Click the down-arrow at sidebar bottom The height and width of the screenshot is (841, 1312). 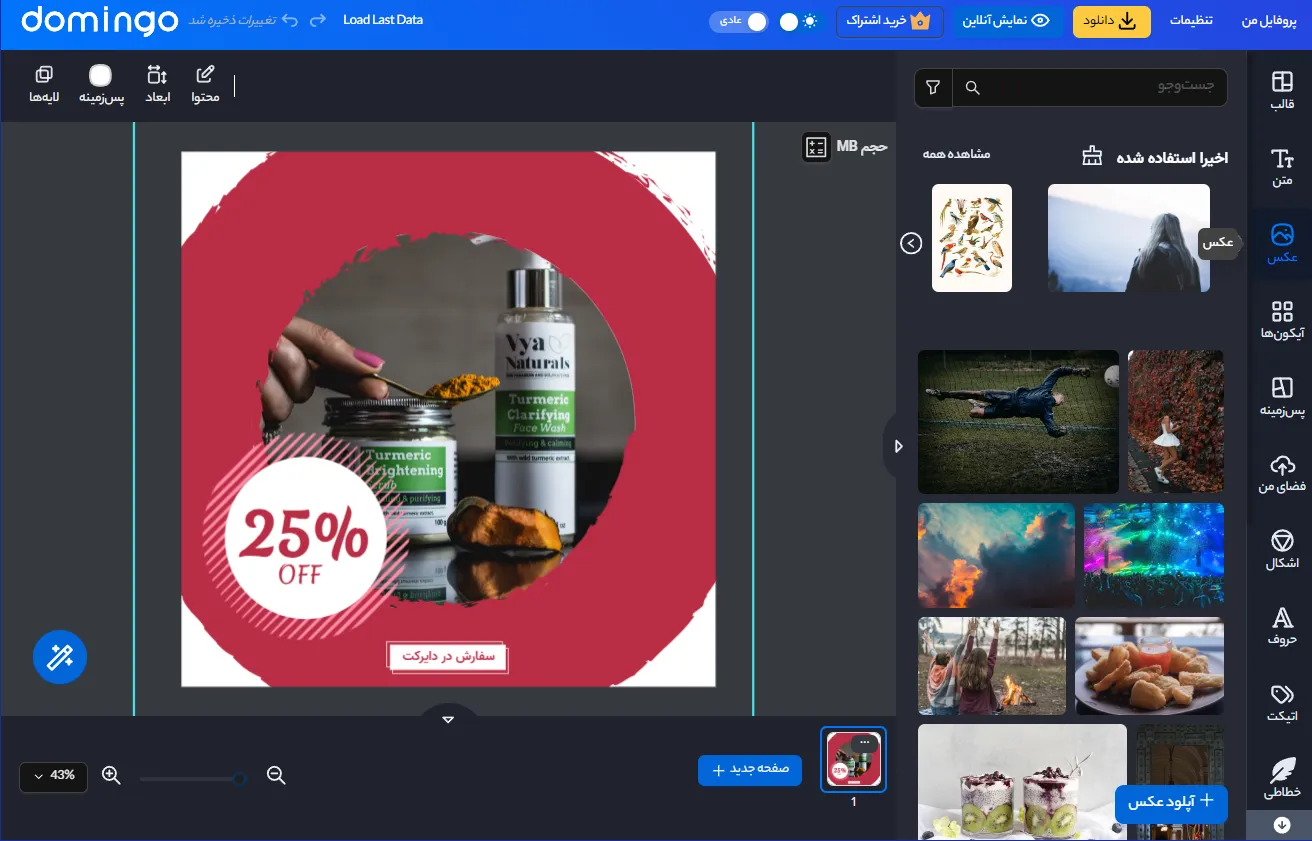[x=1282, y=825]
